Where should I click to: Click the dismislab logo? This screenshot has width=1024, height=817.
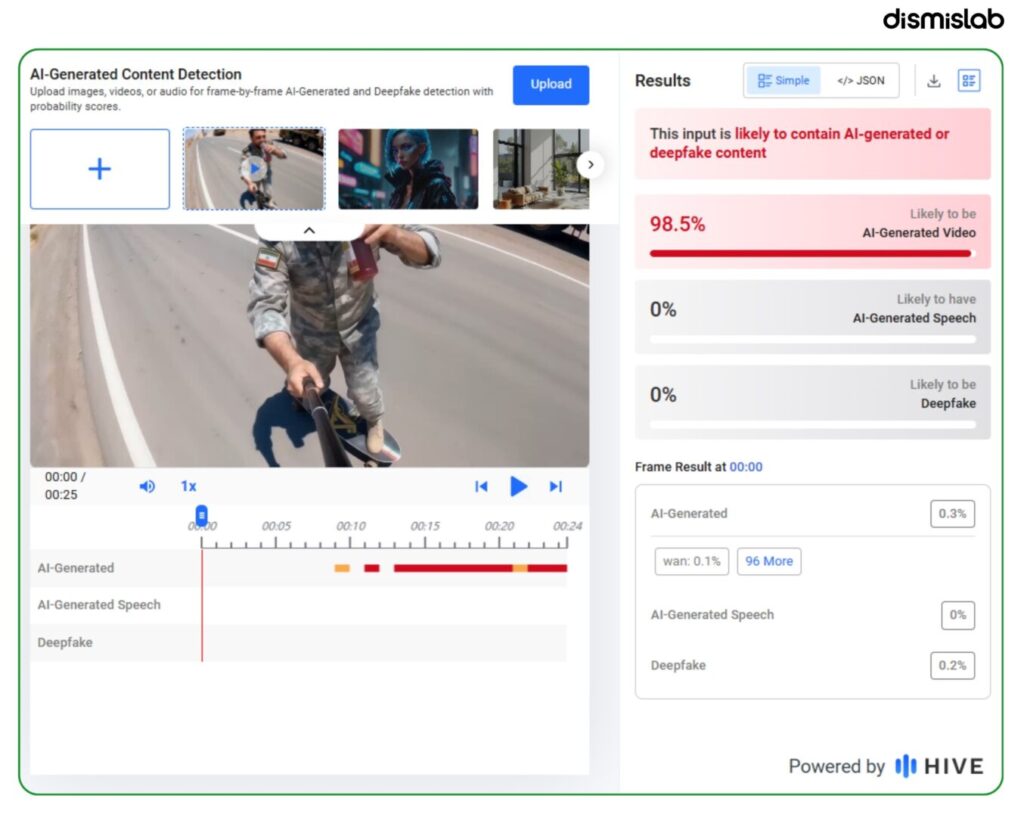(x=943, y=19)
